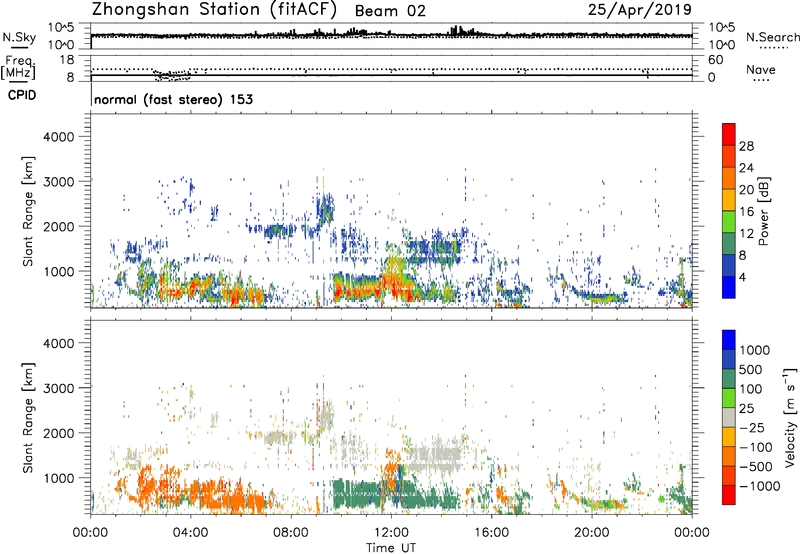The image size is (800, 554).
Task: Click the '18' frequency axis tick
Action: pos(67,60)
